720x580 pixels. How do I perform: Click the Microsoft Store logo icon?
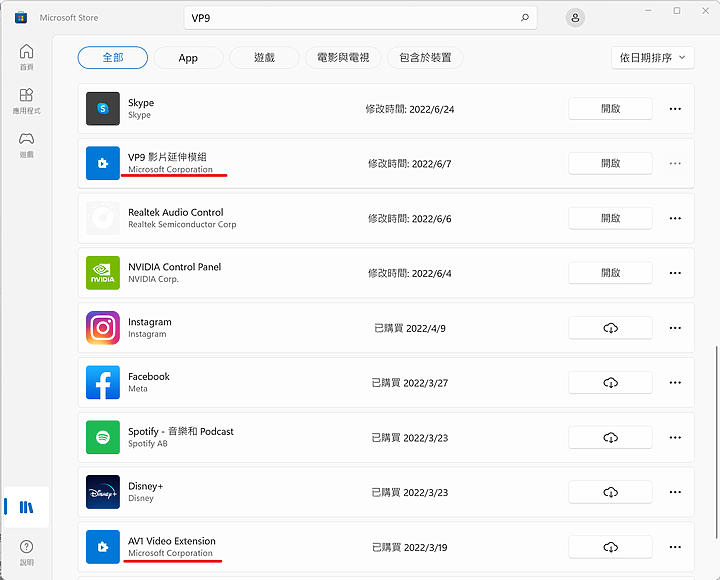point(21,17)
